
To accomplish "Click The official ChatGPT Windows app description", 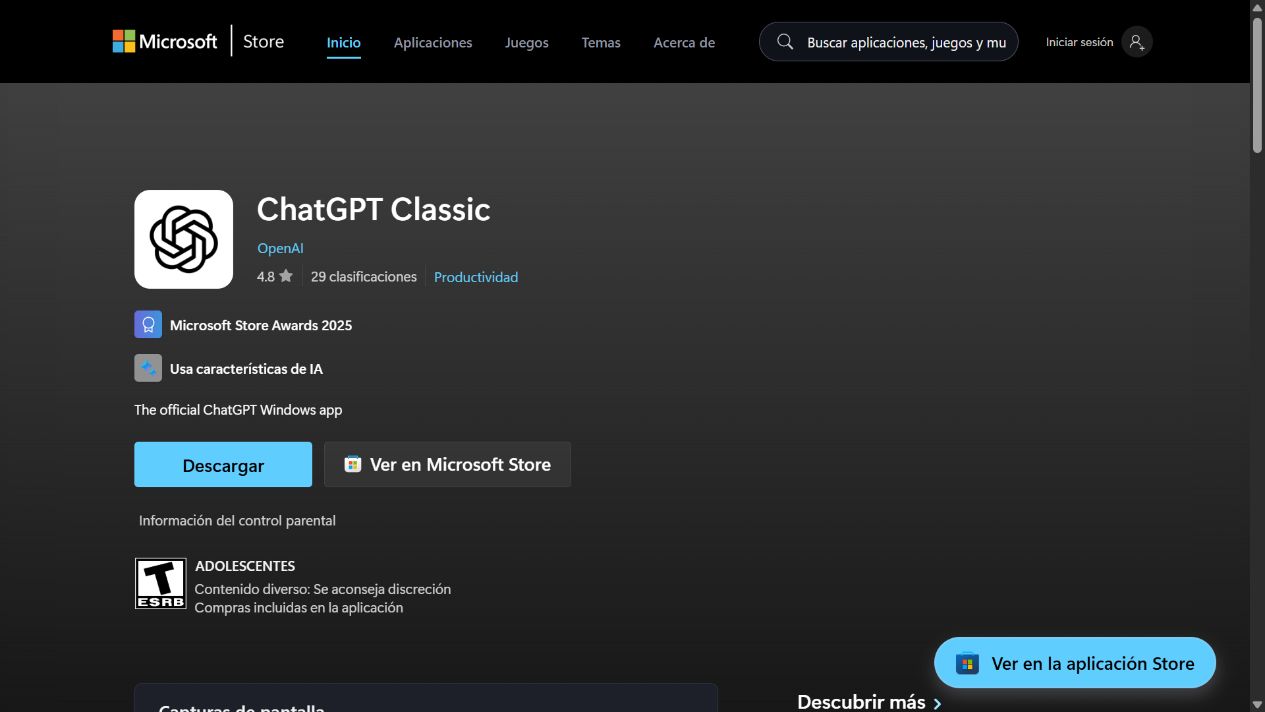I will point(238,410).
